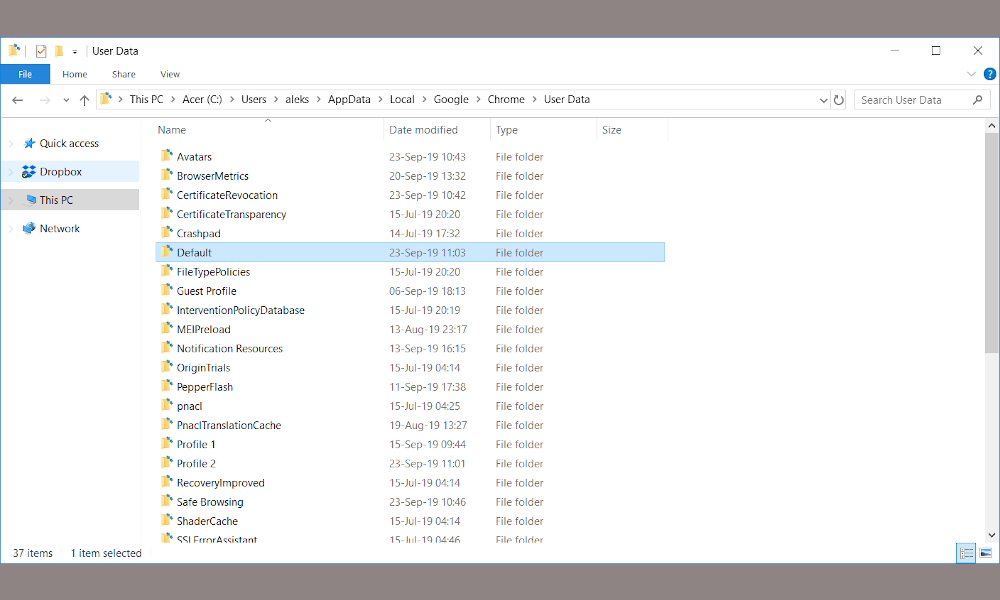Click AppData in the address breadcrumb
1000x600 pixels.
click(x=349, y=100)
